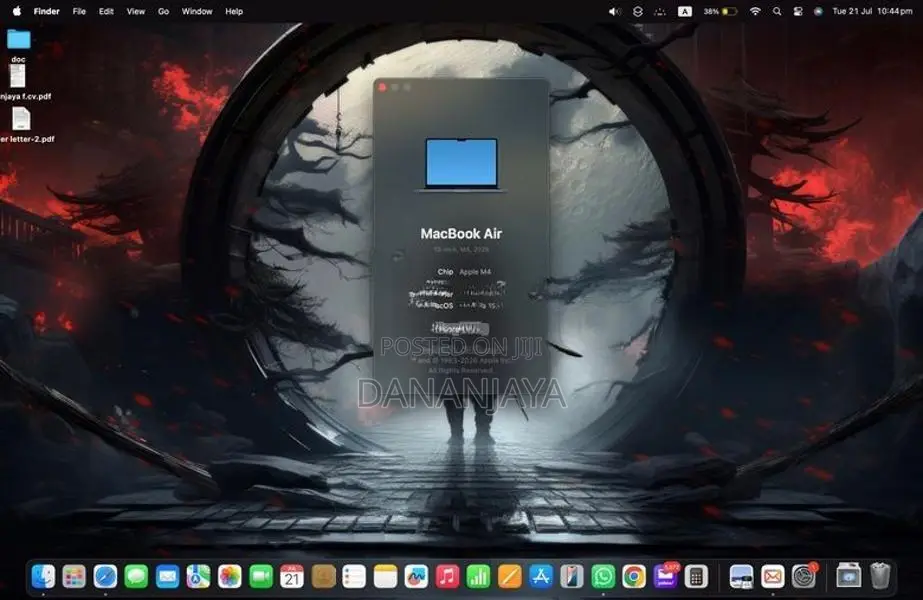The width and height of the screenshot is (923, 600).
Task: Select the 'doc' folder on desktop
Action: coord(18,45)
